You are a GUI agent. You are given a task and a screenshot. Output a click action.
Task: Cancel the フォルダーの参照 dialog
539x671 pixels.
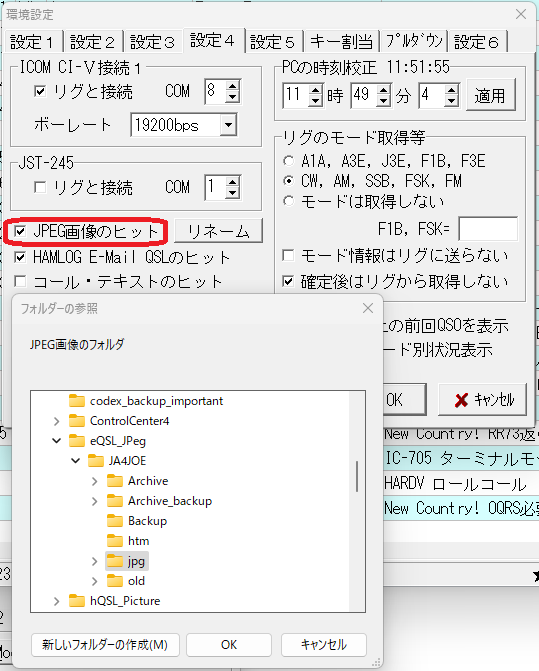point(324,644)
